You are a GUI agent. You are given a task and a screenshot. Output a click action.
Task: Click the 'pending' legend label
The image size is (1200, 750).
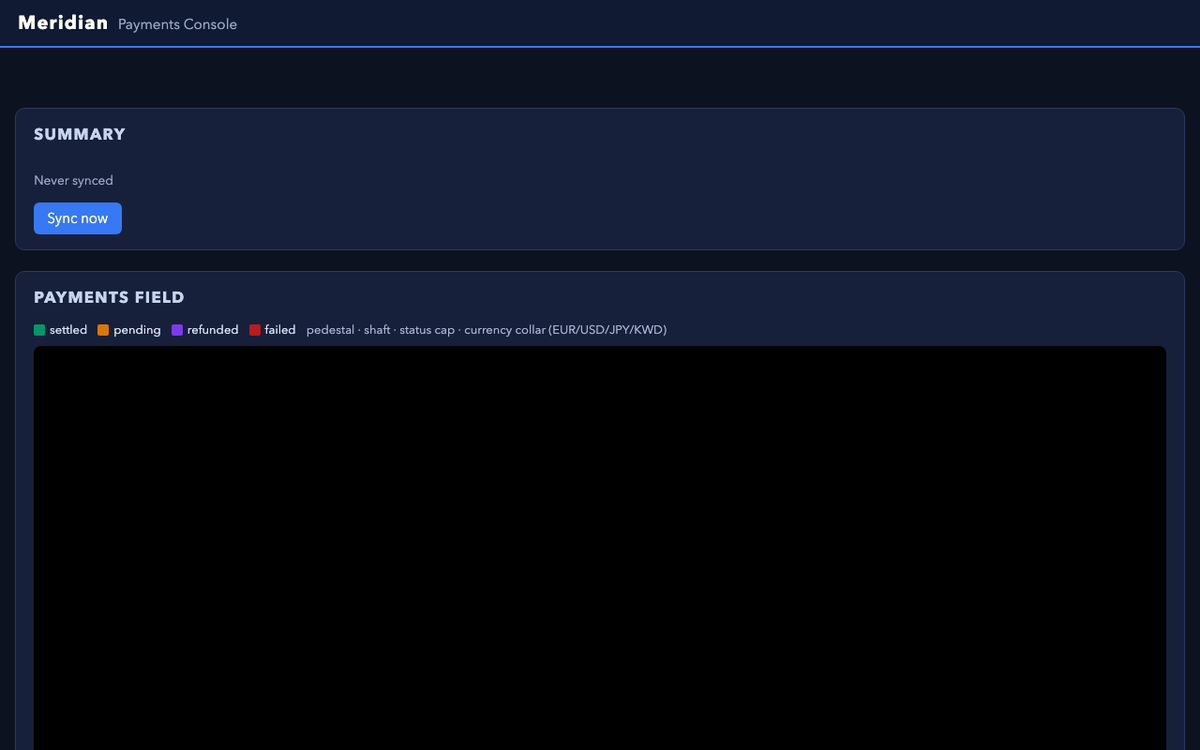point(137,330)
